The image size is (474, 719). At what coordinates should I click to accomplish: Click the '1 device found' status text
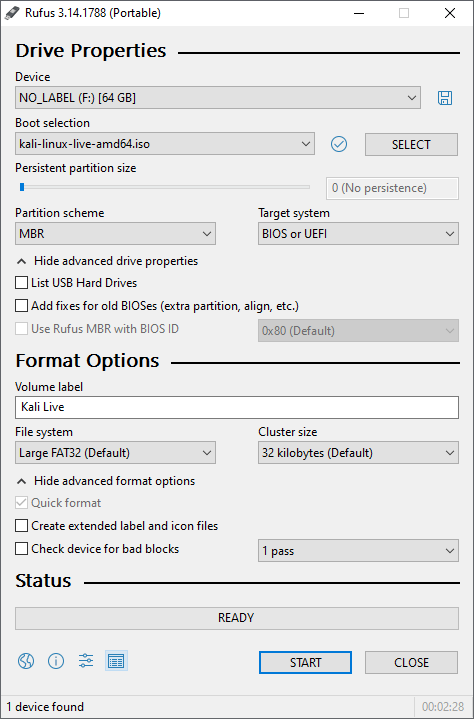(x=45, y=707)
